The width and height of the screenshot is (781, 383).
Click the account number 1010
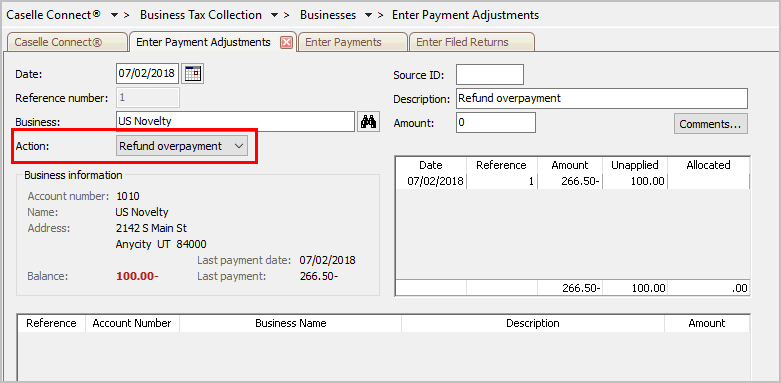point(128,196)
